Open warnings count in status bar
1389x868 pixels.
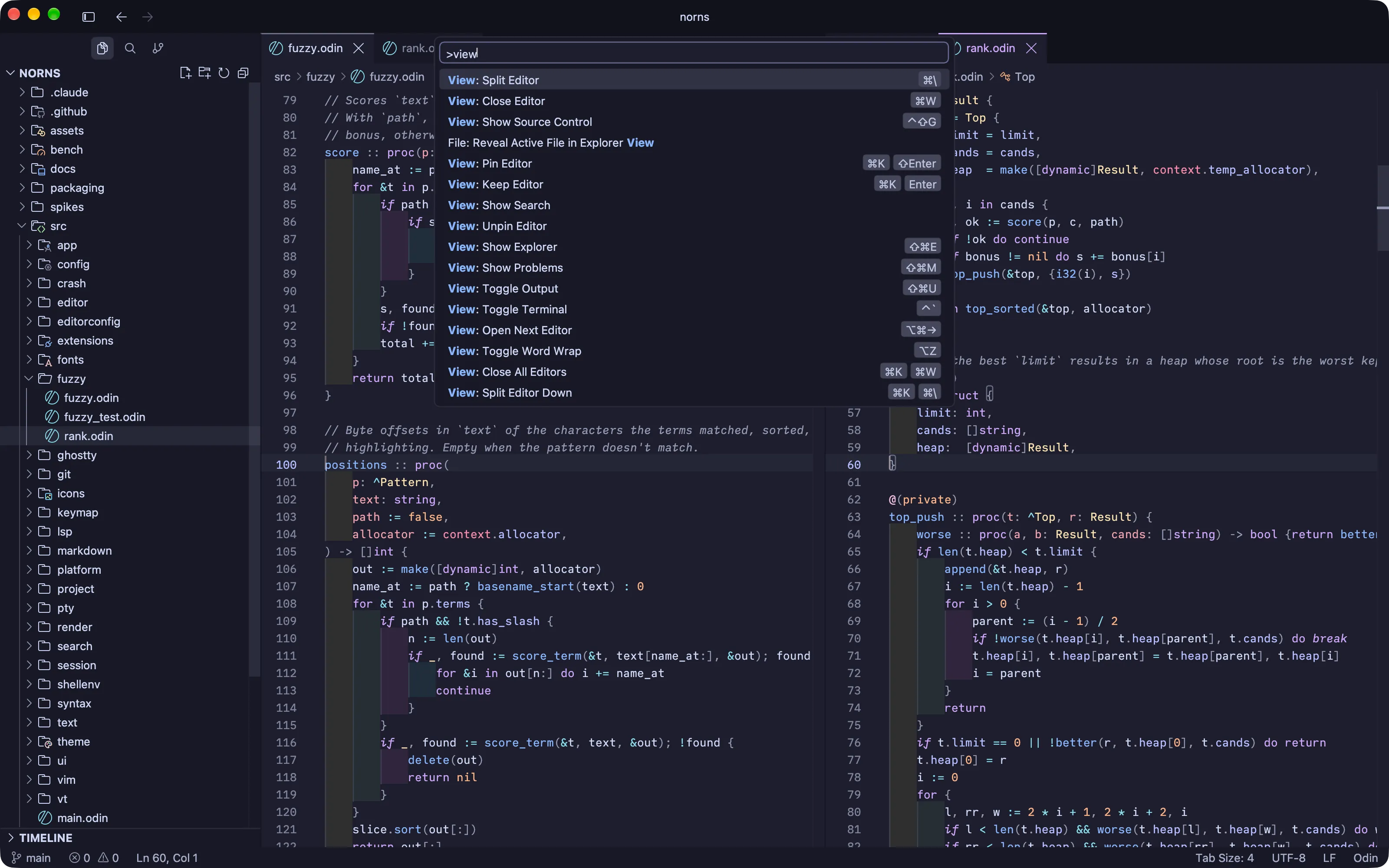109,858
